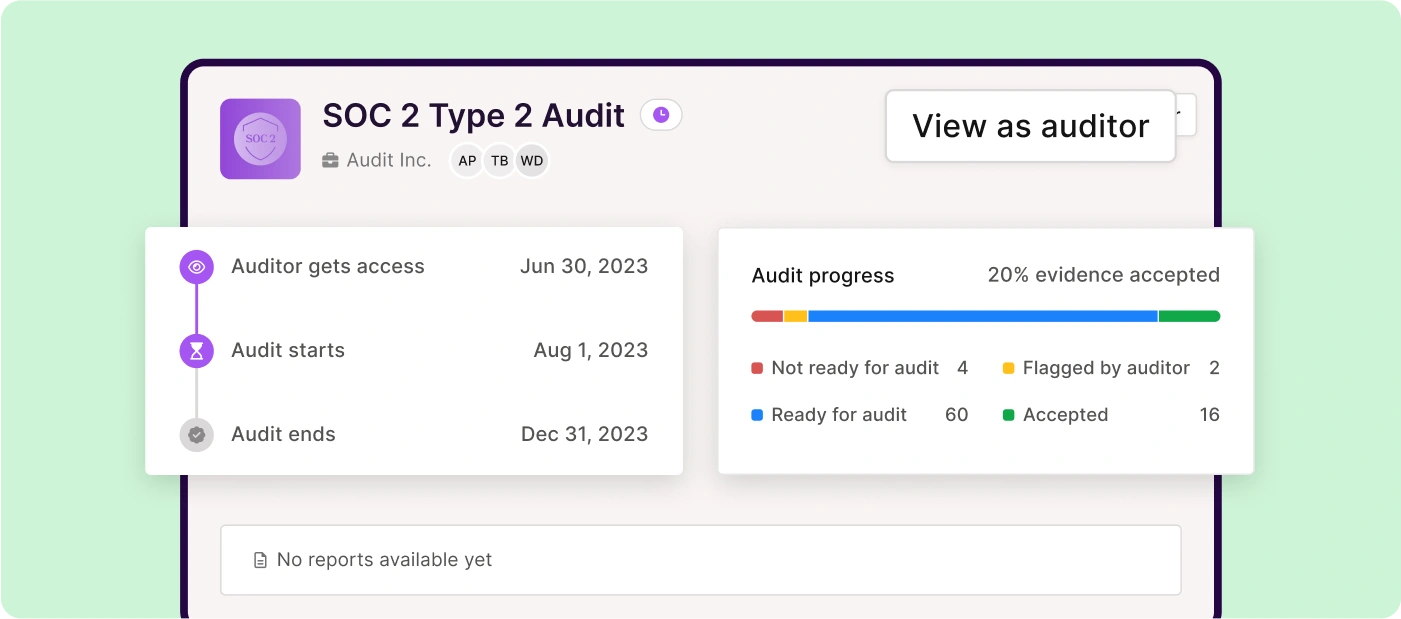Click the checkmark icon on the Audit ends step
The image size is (1401, 619).
coord(196,434)
